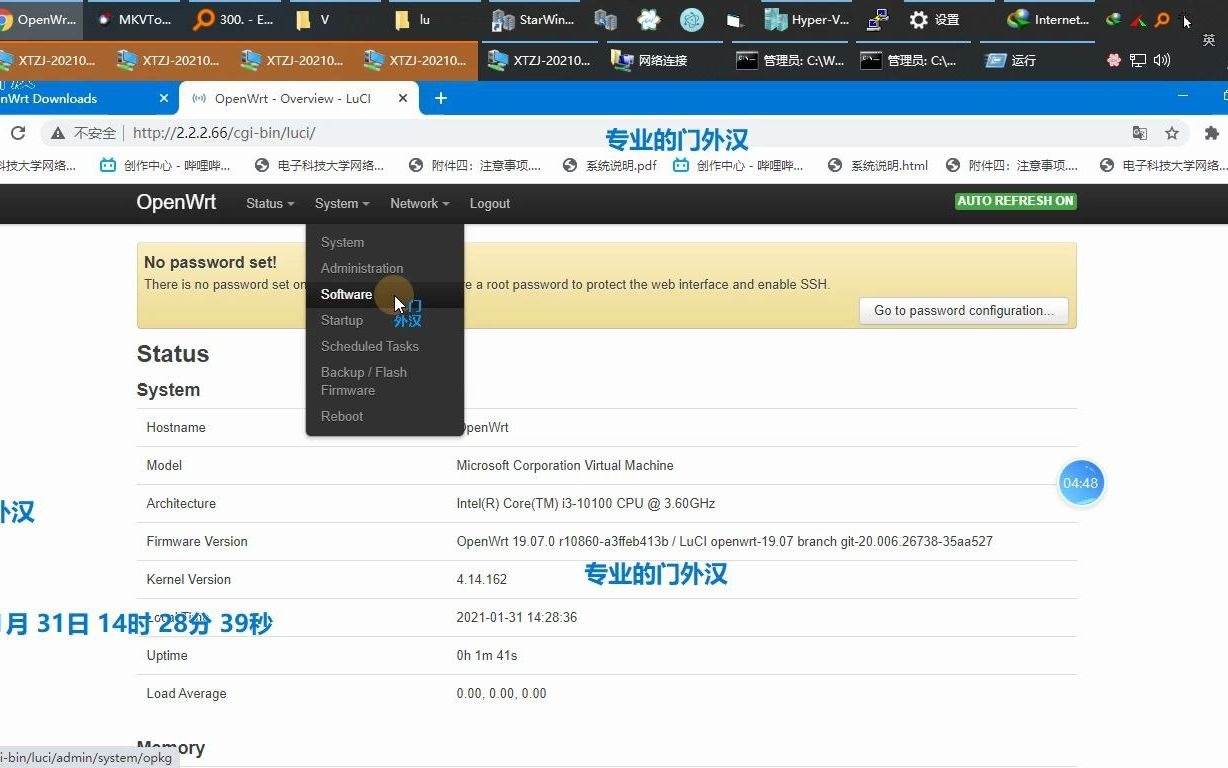Open Startup from the System menu
This screenshot has height=768, width=1228.
click(x=342, y=320)
